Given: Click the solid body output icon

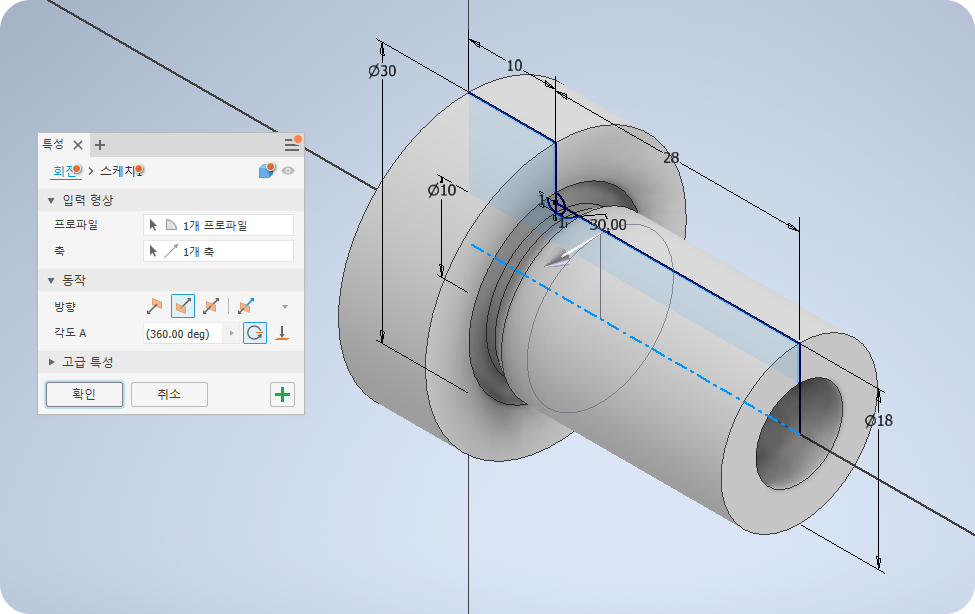Looking at the screenshot, I should point(266,170).
